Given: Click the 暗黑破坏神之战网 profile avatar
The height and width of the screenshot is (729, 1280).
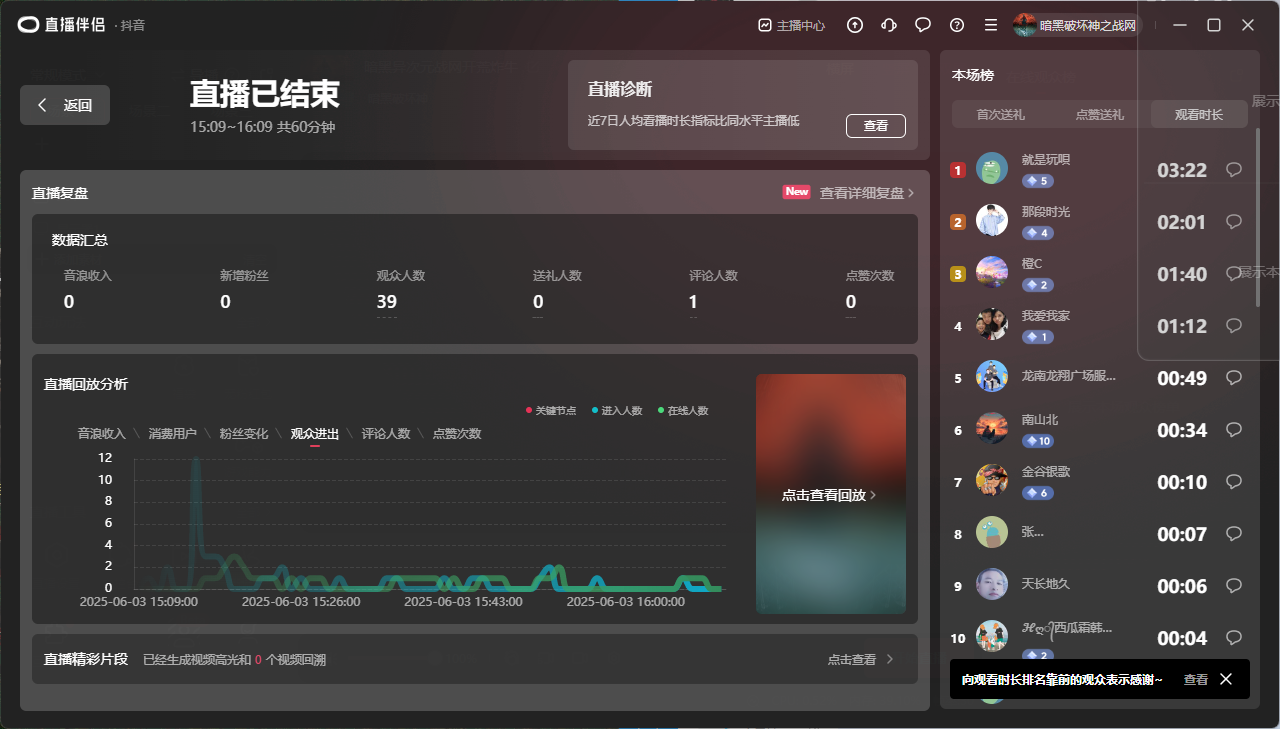Looking at the screenshot, I should coord(1024,25).
